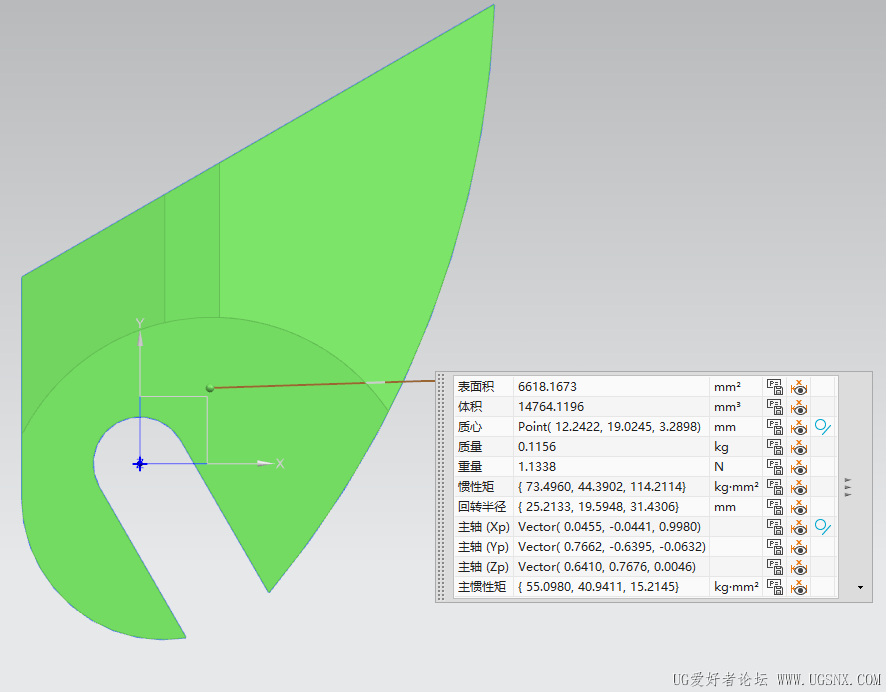
Task: Click the magnifier icon in the 质心 row
Action: (823, 427)
